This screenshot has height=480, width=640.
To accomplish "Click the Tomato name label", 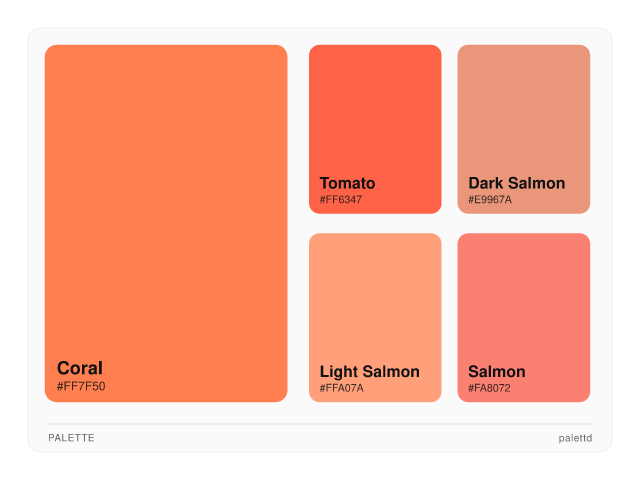I will 347,183.
